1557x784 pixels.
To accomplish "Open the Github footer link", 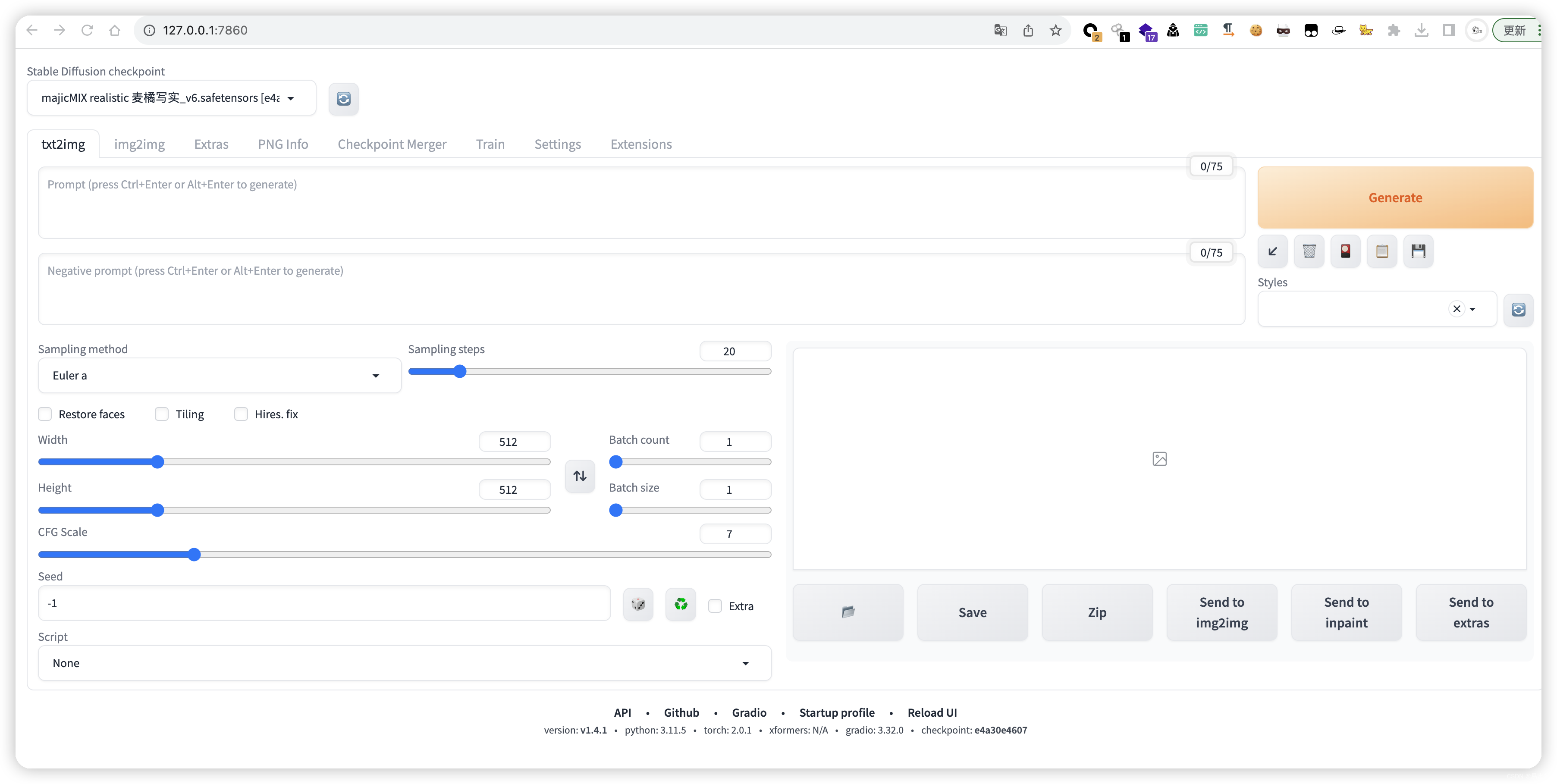I will click(x=681, y=712).
